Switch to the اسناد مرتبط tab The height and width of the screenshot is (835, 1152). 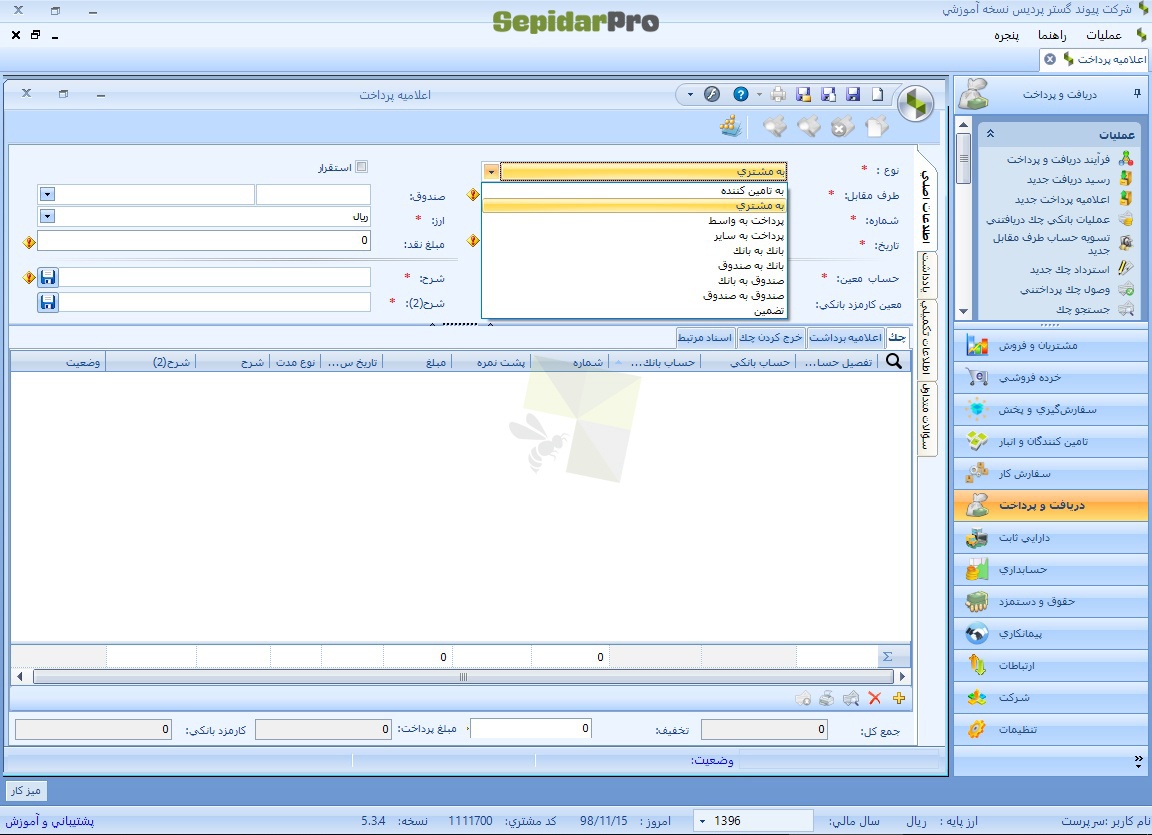click(x=705, y=337)
